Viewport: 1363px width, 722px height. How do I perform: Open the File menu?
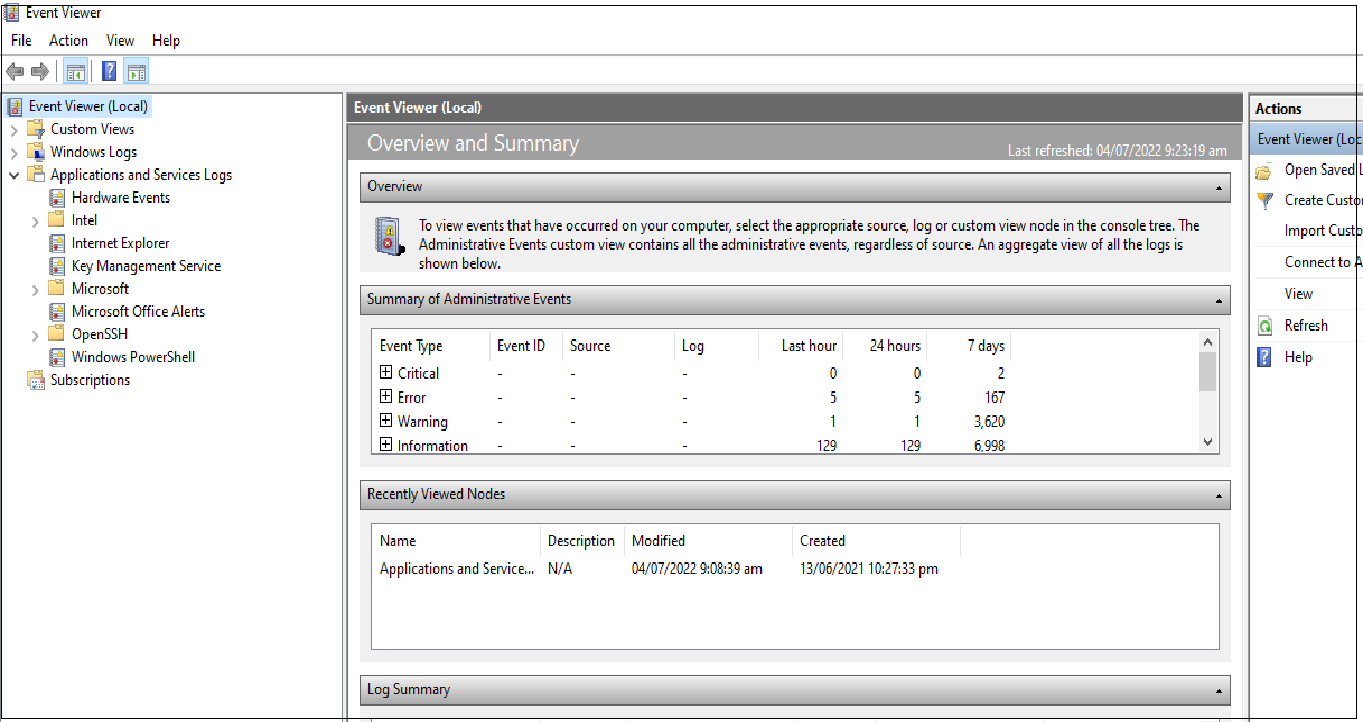21,40
